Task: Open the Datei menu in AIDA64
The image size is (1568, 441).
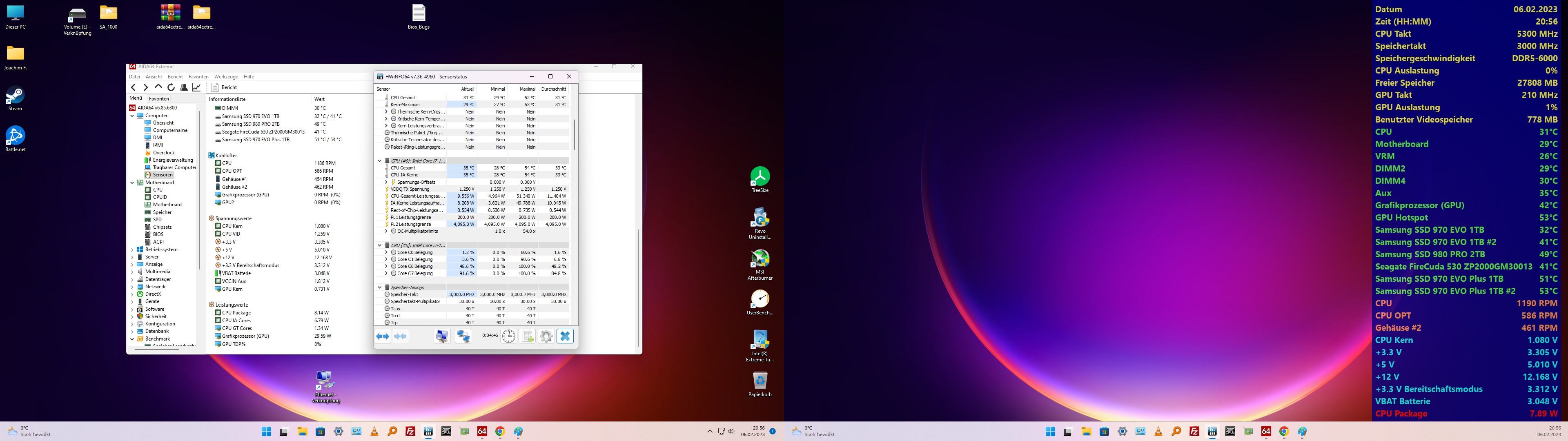Action: pyautogui.click(x=134, y=77)
